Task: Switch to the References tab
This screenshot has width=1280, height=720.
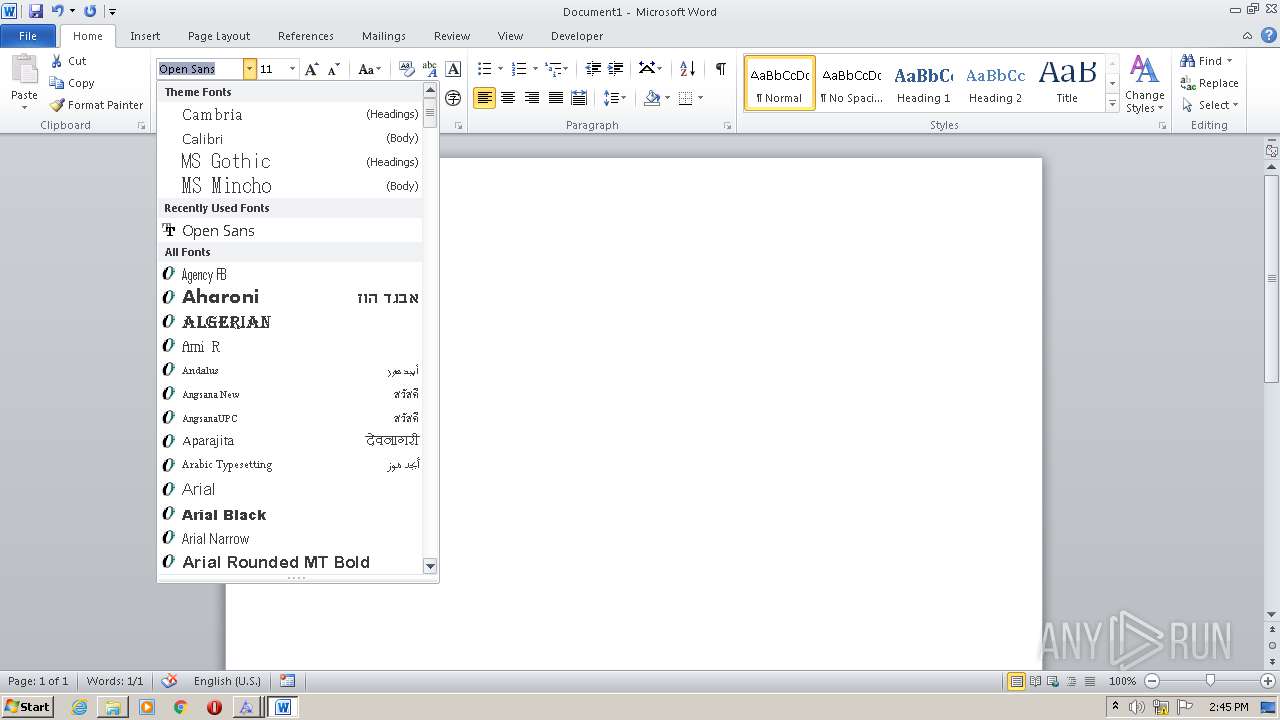Action: (306, 36)
